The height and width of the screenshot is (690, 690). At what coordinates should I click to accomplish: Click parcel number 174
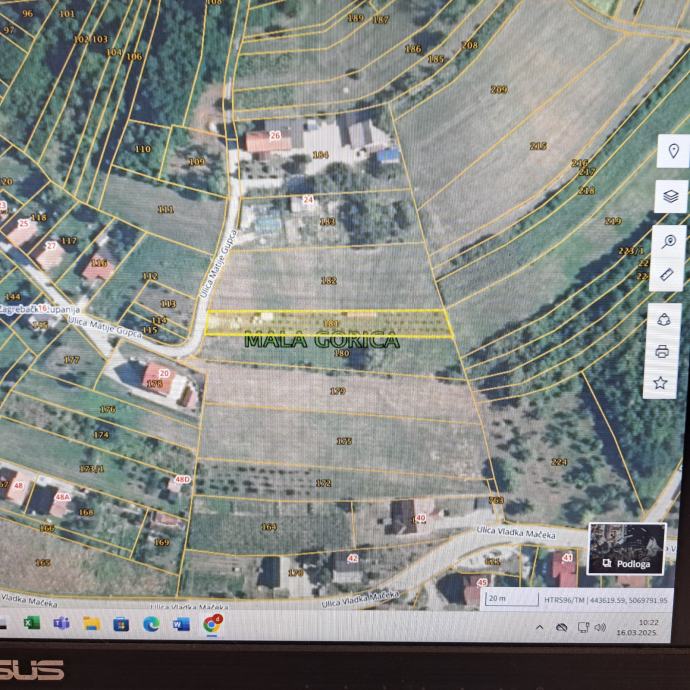101,434
